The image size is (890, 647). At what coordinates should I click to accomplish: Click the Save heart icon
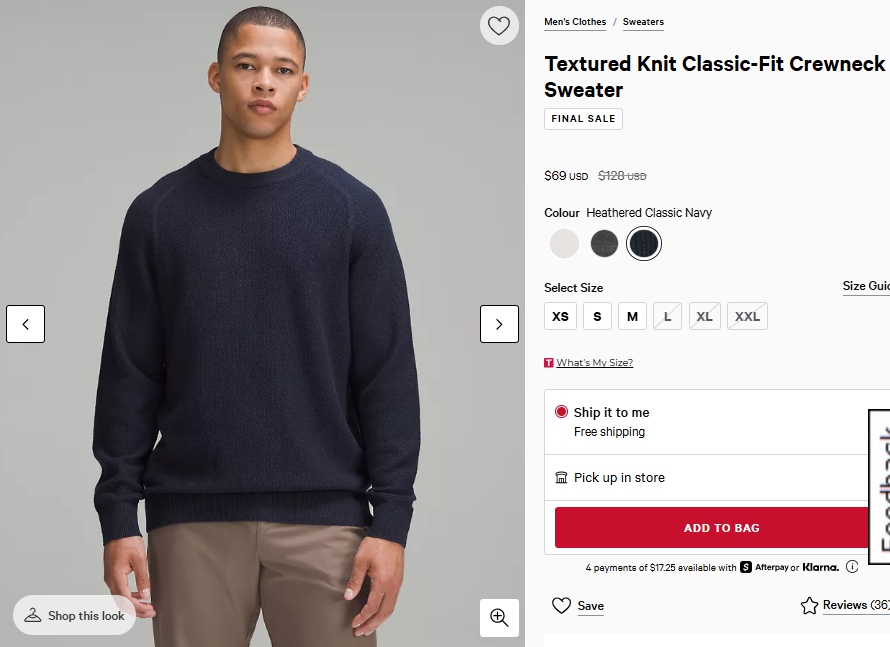coord(562,605)
